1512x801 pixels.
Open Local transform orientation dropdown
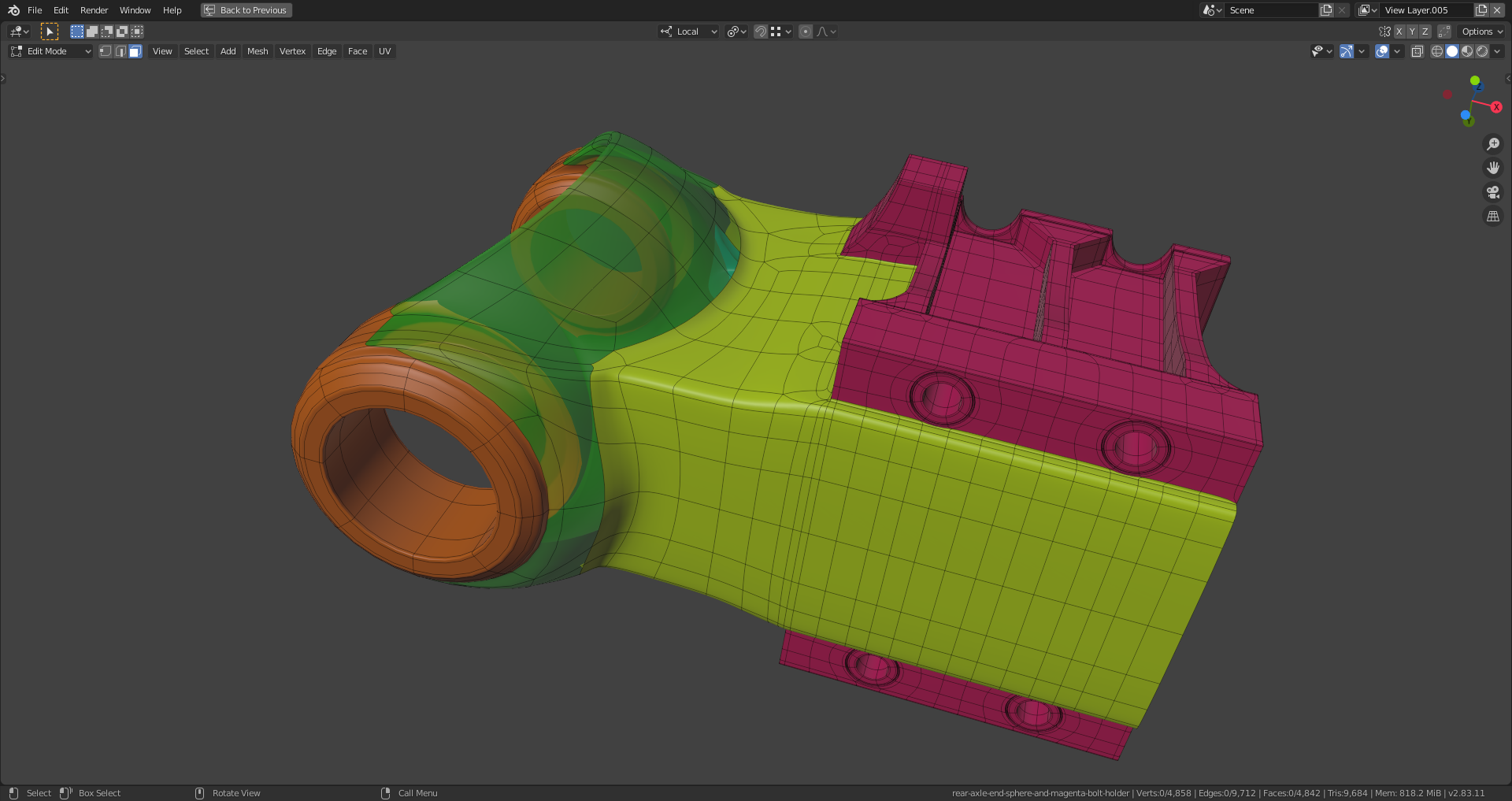pos(689,32)
